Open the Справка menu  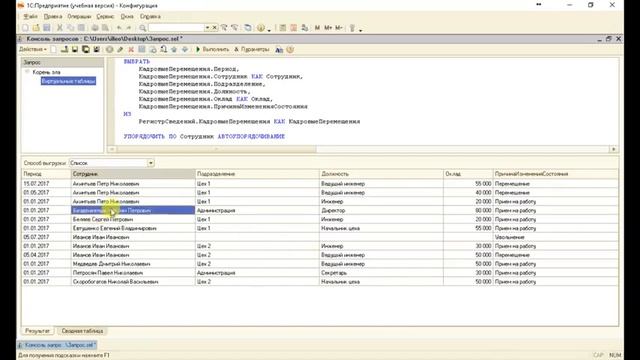coord(150,17)
